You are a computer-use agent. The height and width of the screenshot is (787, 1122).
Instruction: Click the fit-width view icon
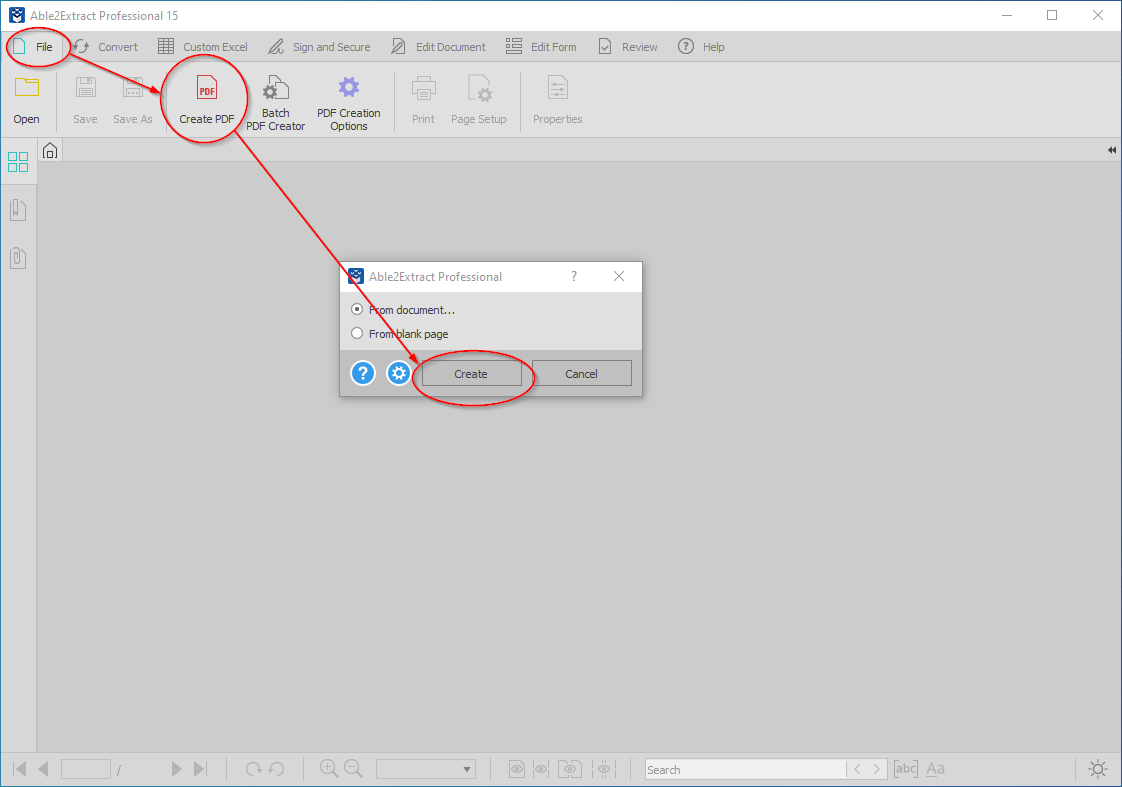604,769
